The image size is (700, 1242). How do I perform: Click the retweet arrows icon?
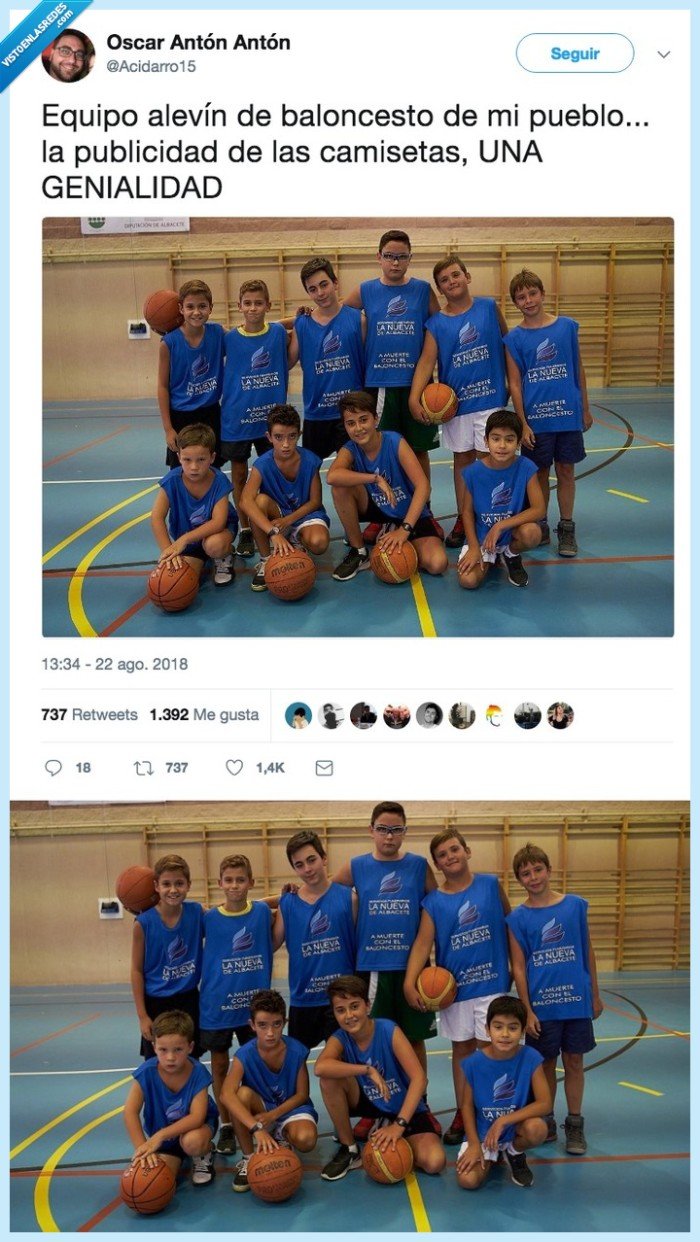[x=142, y=768]
